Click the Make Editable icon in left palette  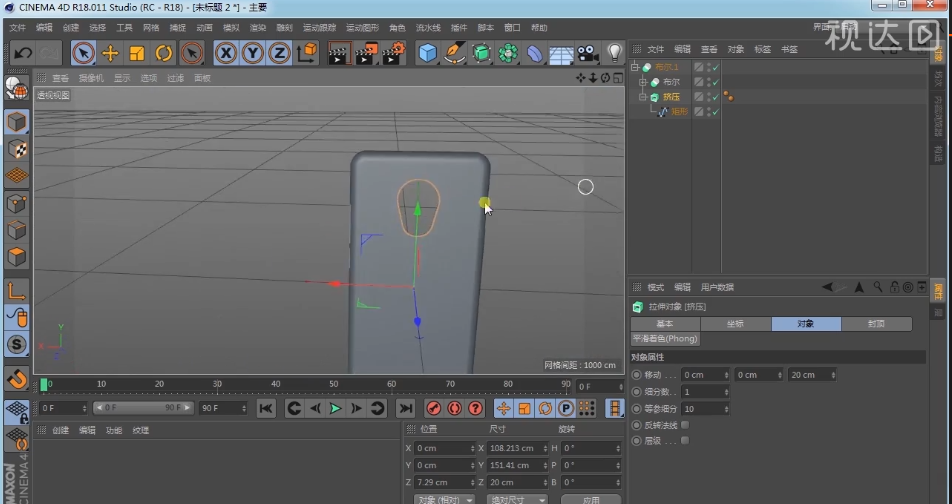click(16, 89)
